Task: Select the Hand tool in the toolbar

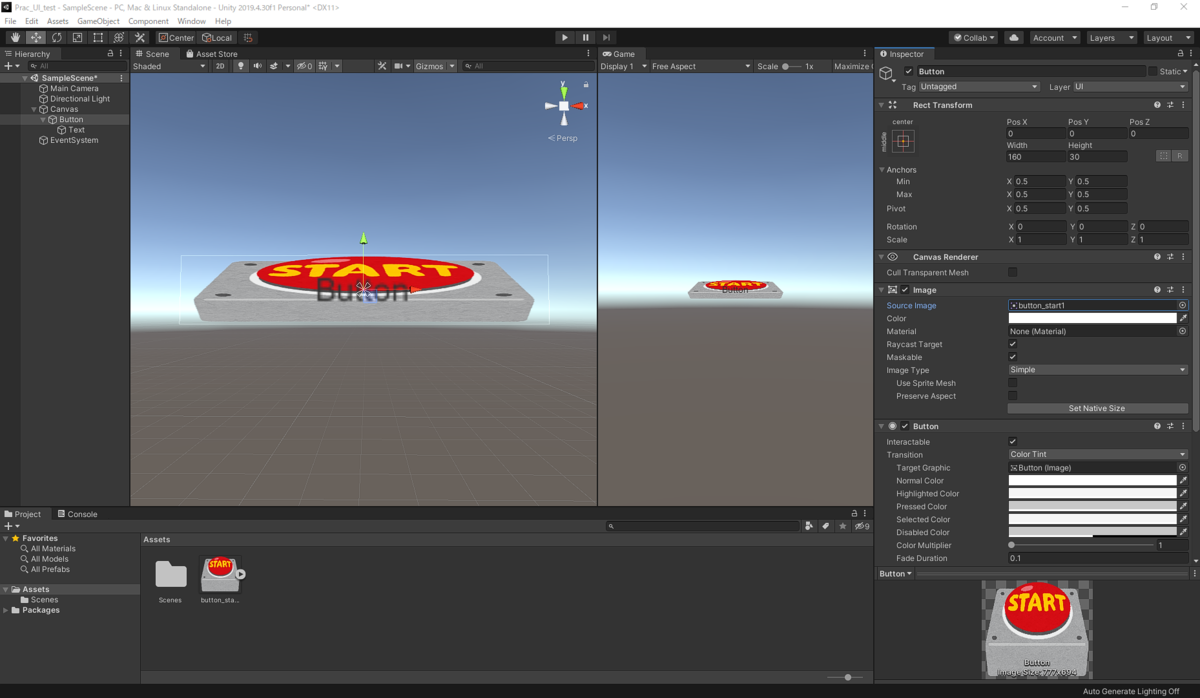Action: pyautogui.click(x=15, y=38)
